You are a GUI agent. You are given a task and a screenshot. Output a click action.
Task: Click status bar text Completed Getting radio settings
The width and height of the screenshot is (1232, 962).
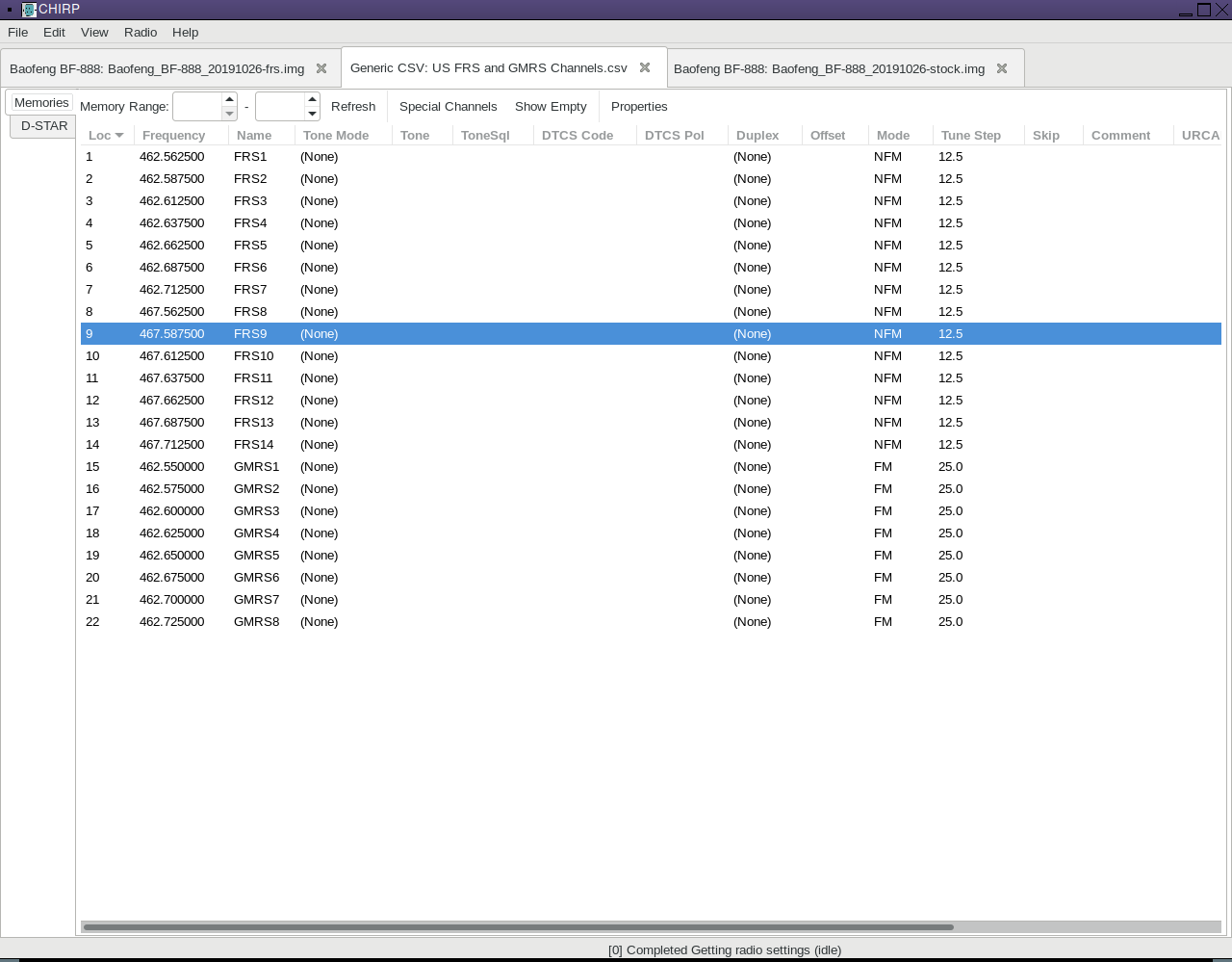click(725, 949)
